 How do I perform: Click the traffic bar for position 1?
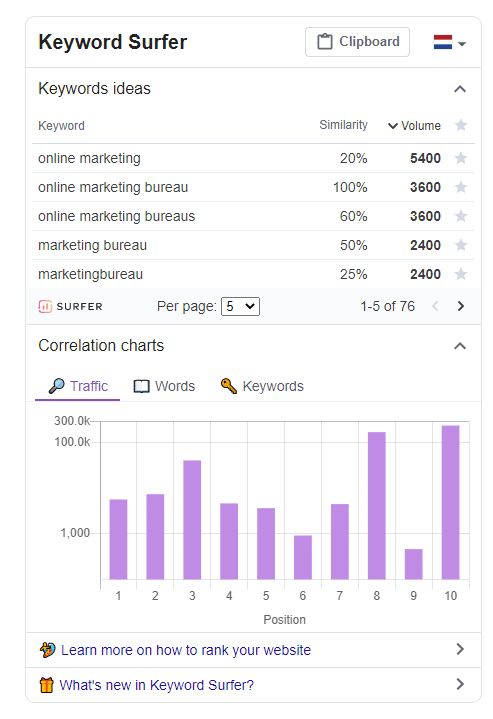point(118,539)
